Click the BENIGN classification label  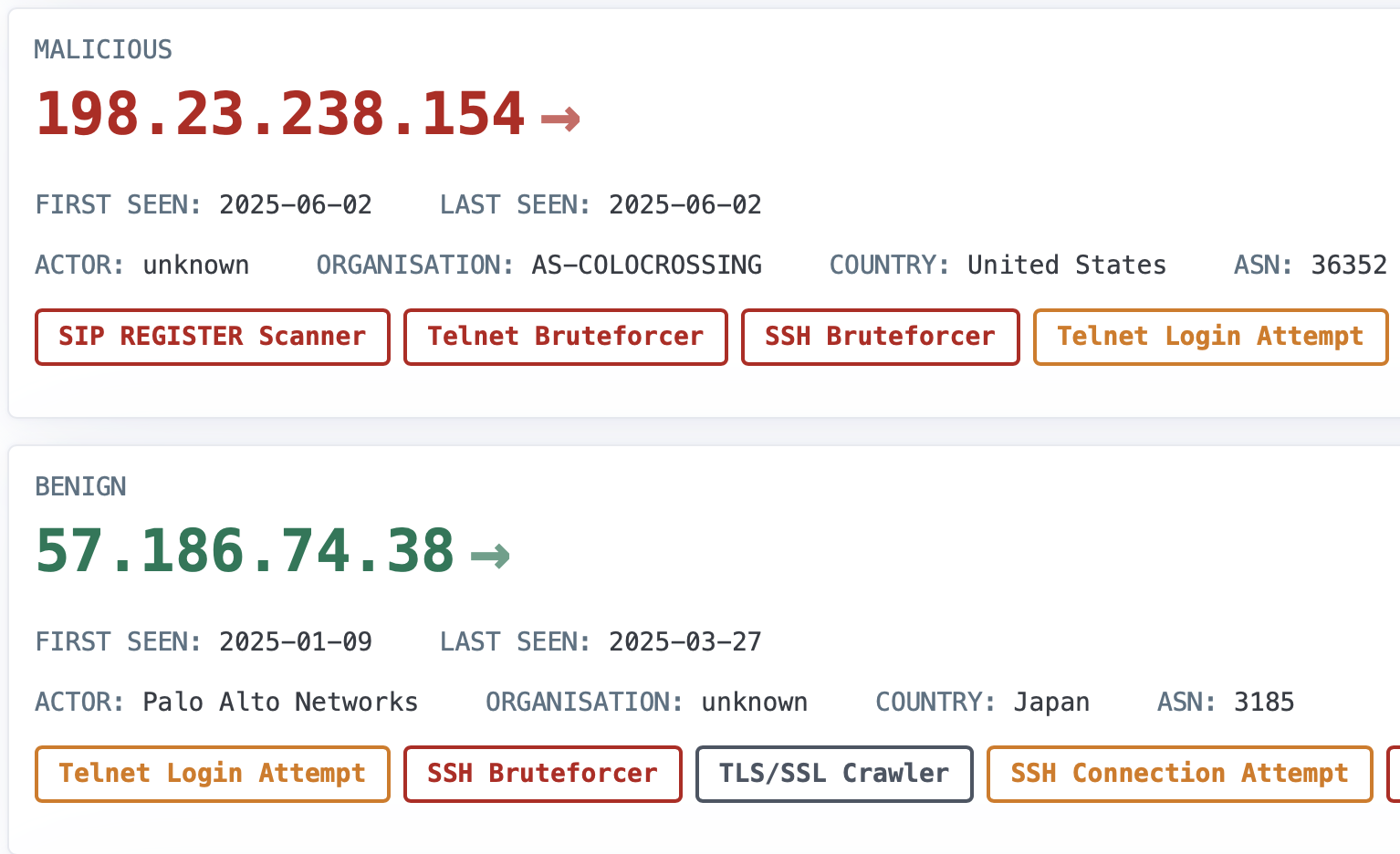(80, 486)
